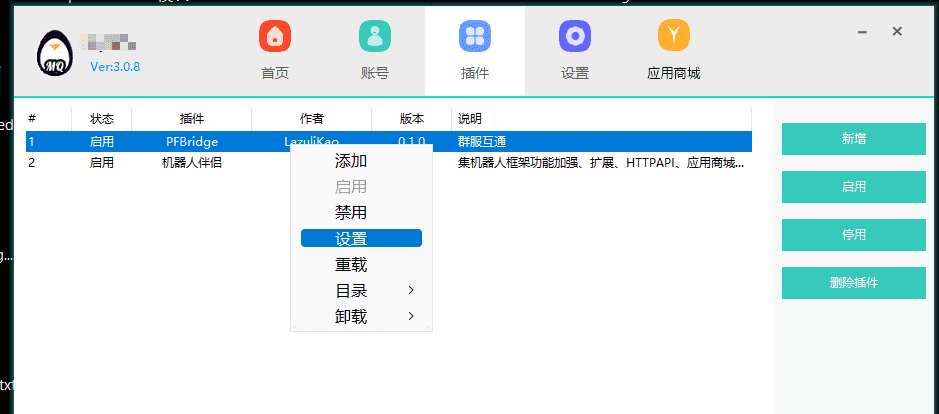The height and width of the screenshot is (414, 939).
Task: Open the 设置 settings icon in top bar
Action: coord(575,36)
